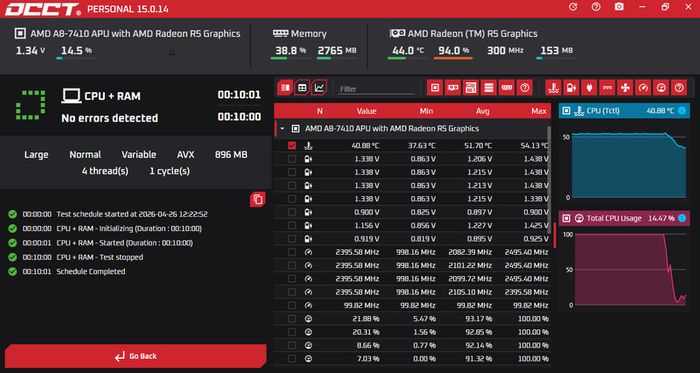The width and height of the screenshot is (700, 373).
Task: Toggle the CPU device filter icon
Action: [x=435, y=88]
